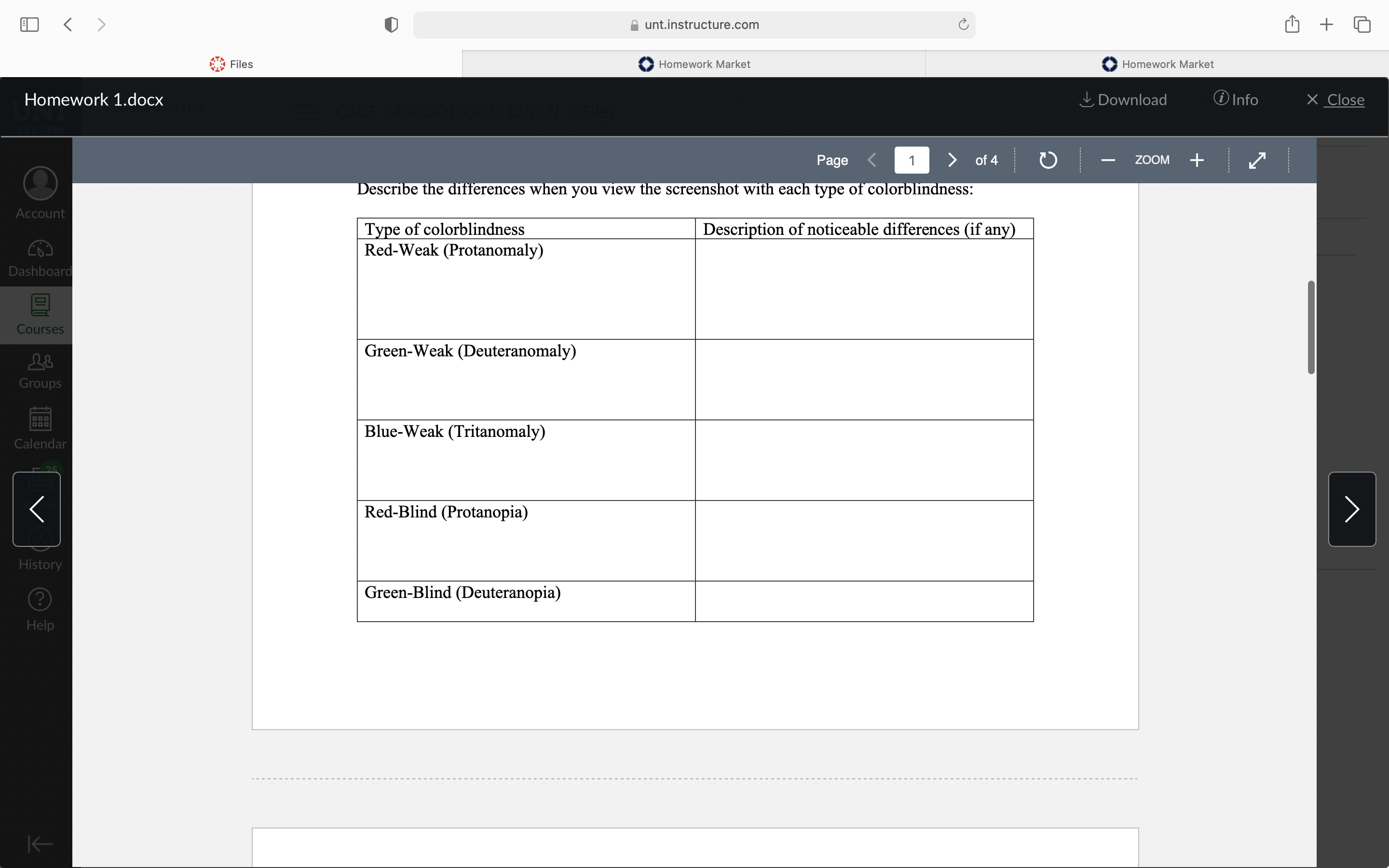Show previous file with left arrow
1389x868 pixels.
pyautogui.click(x=37, y=509)
